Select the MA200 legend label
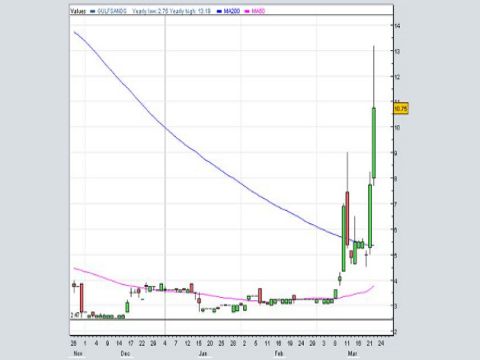480x360 pixels. click(232, 11)
